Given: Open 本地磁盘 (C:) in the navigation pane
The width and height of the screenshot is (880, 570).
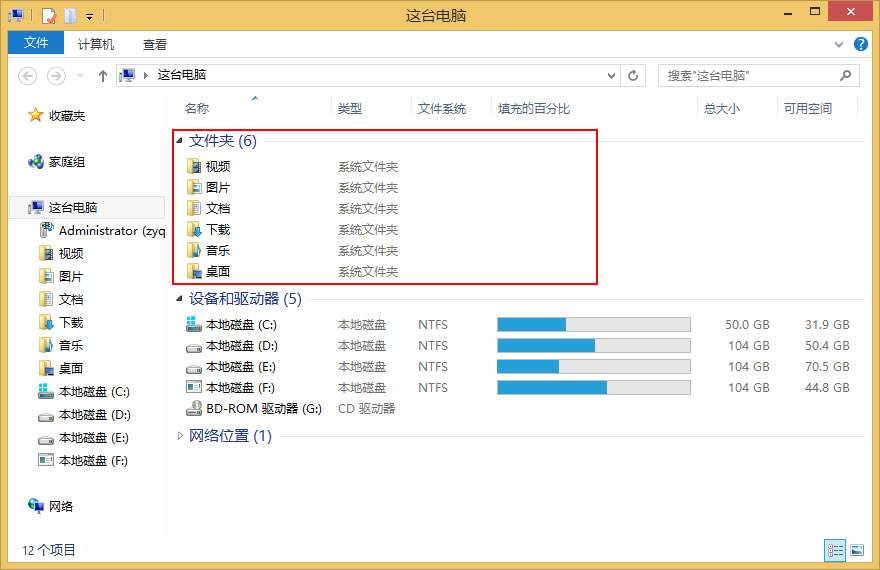Looking at the screenshot, I should [94, 392].
